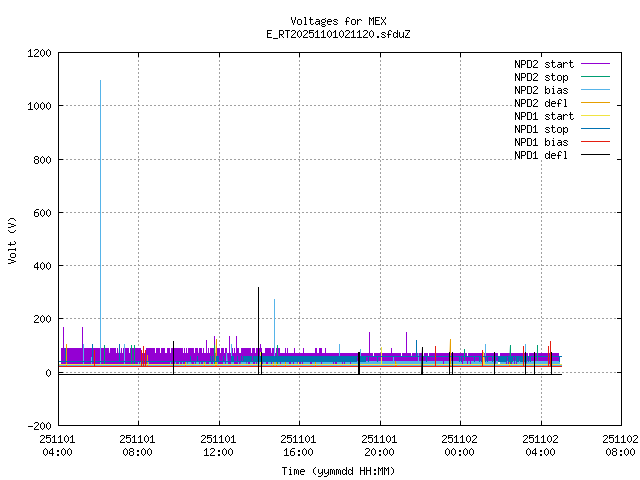Click the black spike peak near 300 V
This screenshot has height=480, width=640.
258,288
